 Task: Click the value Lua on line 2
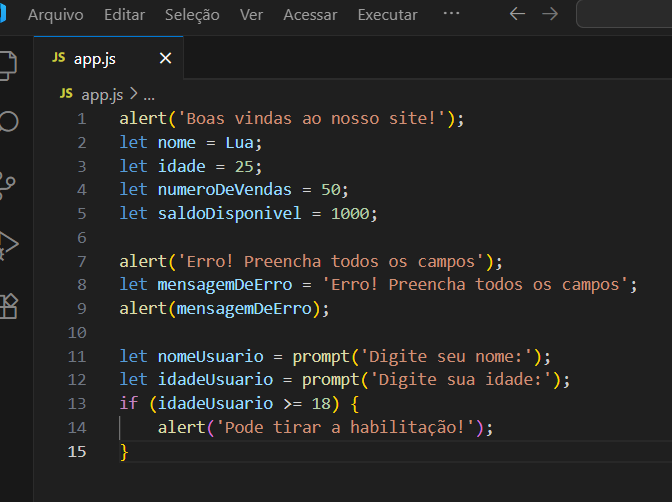(240, 143)
